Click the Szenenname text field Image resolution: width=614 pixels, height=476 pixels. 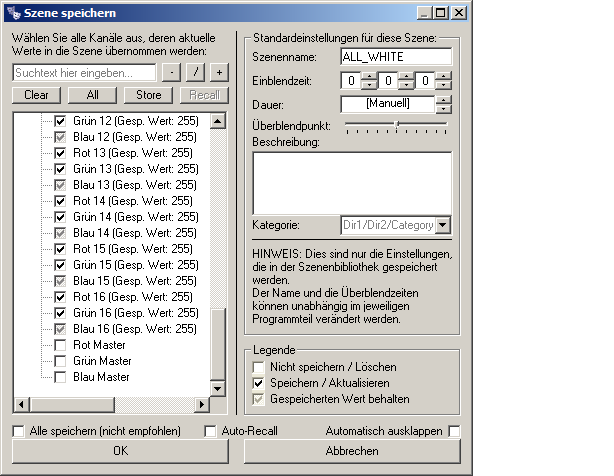(396, 59)
